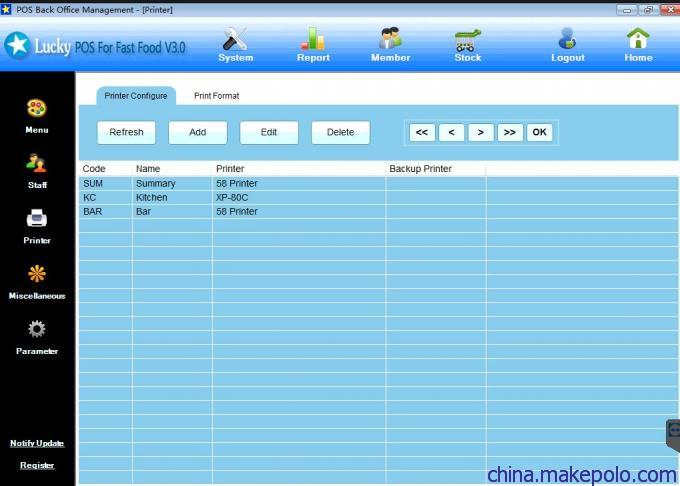Click the Logout user icon
This screenshot has width=680, height=486.
pos(567,39)
